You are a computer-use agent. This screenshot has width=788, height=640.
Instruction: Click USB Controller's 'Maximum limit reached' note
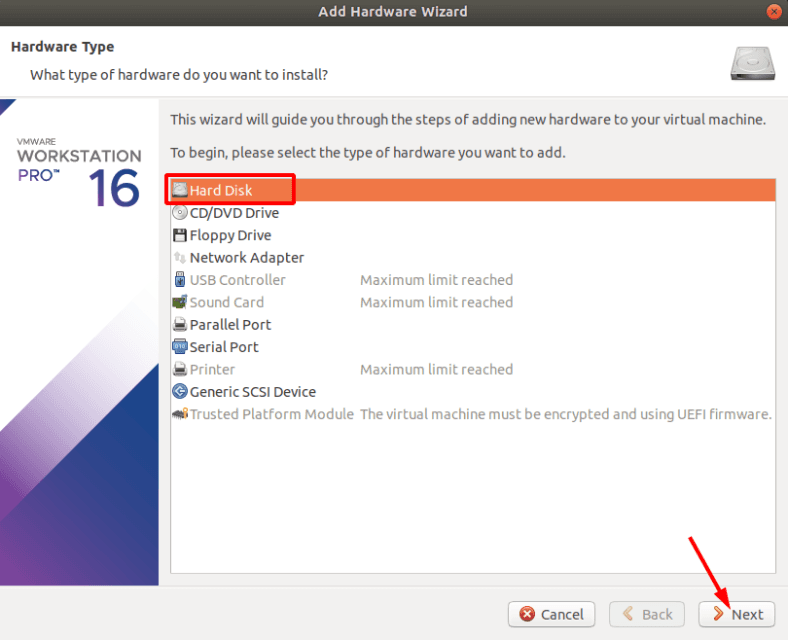pos(436,280)
